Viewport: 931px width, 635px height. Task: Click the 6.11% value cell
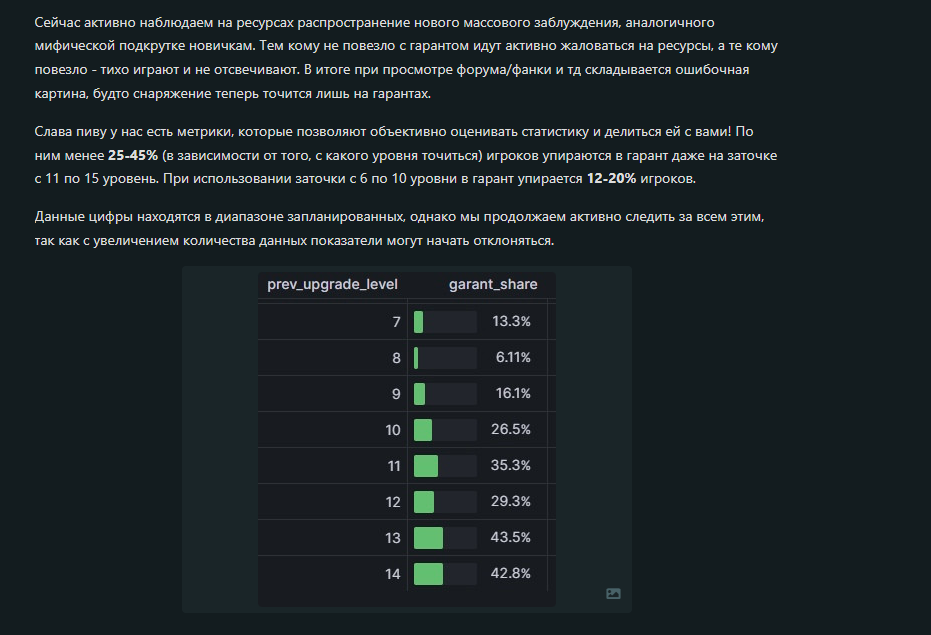(513, 358)
